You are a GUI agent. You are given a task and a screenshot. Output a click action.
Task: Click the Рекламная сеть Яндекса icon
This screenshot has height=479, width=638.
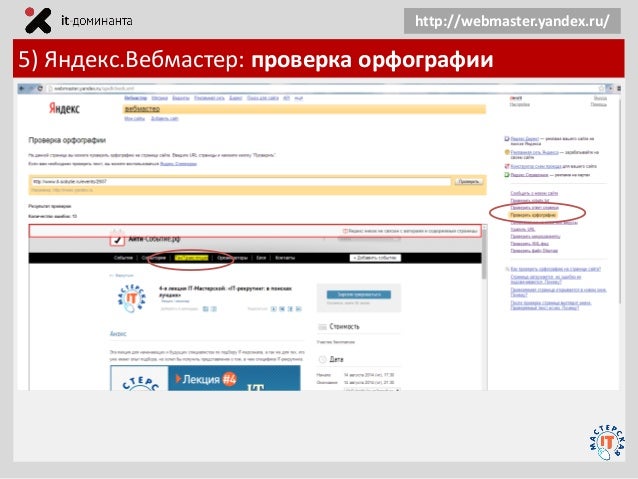507,152
